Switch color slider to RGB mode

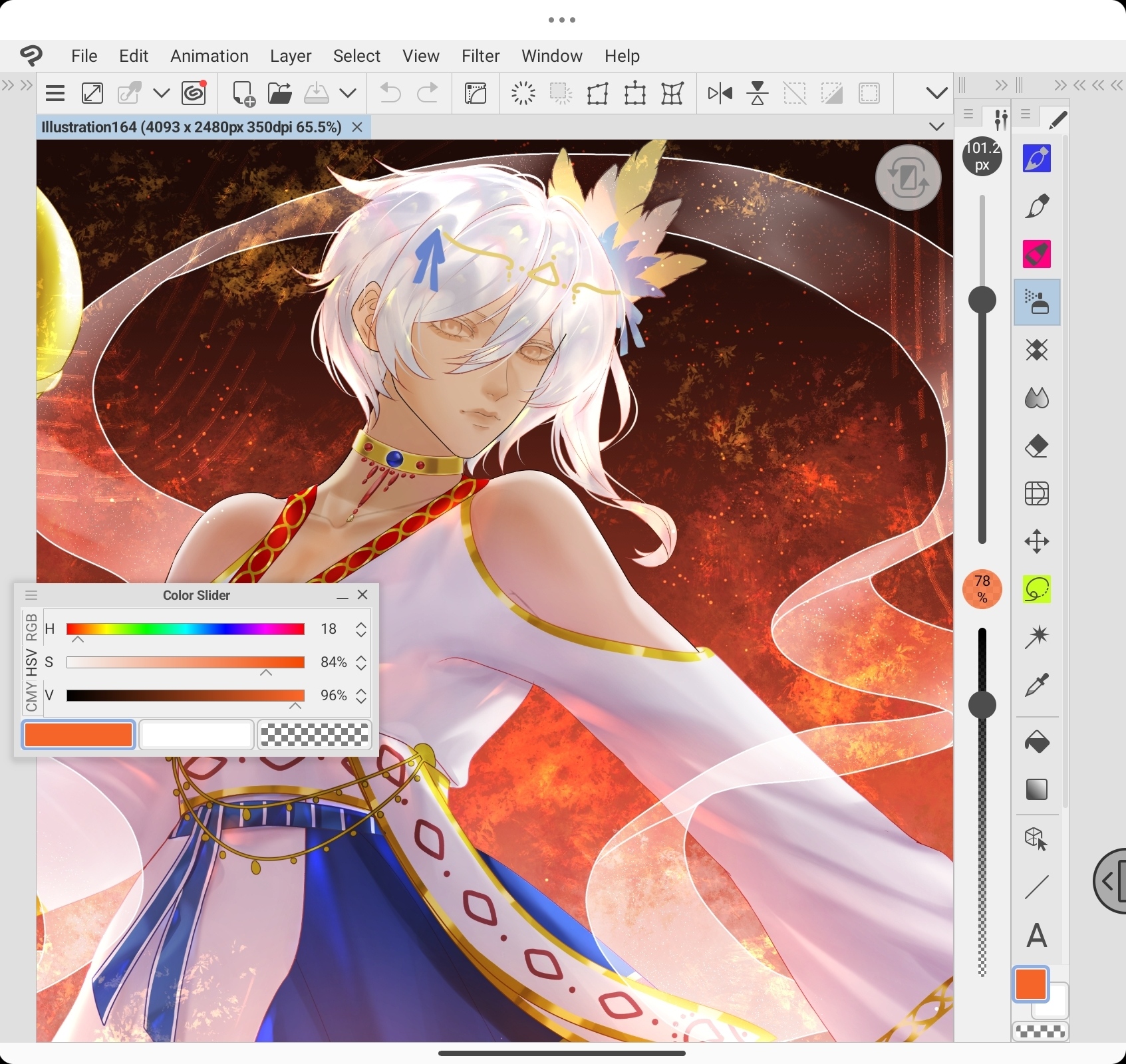pyautogui.click(x=31, y=627)
